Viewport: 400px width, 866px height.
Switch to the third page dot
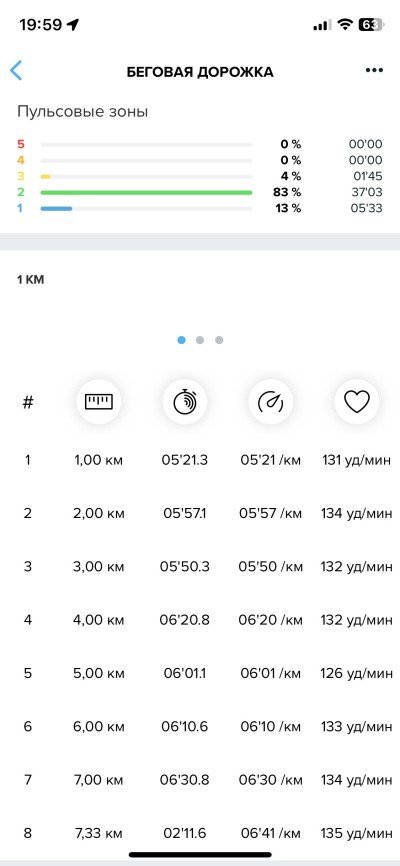coord(219,340)
